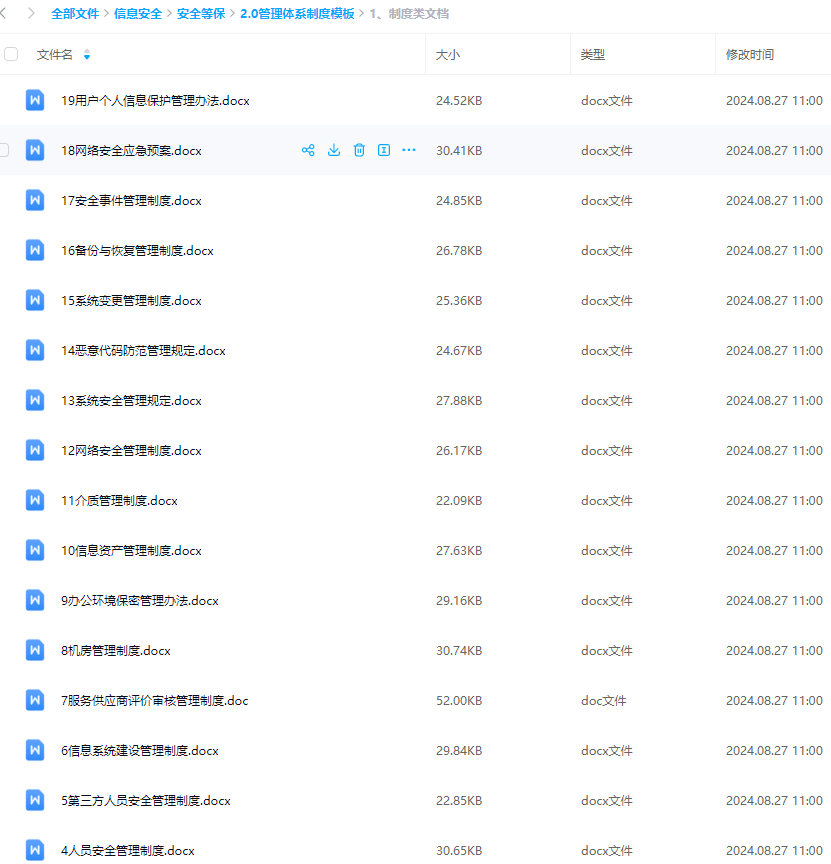Click the Word icon of 6信息系统建设管理制度.docx
Screen dimensions: 831x864
tap(35, 750)
